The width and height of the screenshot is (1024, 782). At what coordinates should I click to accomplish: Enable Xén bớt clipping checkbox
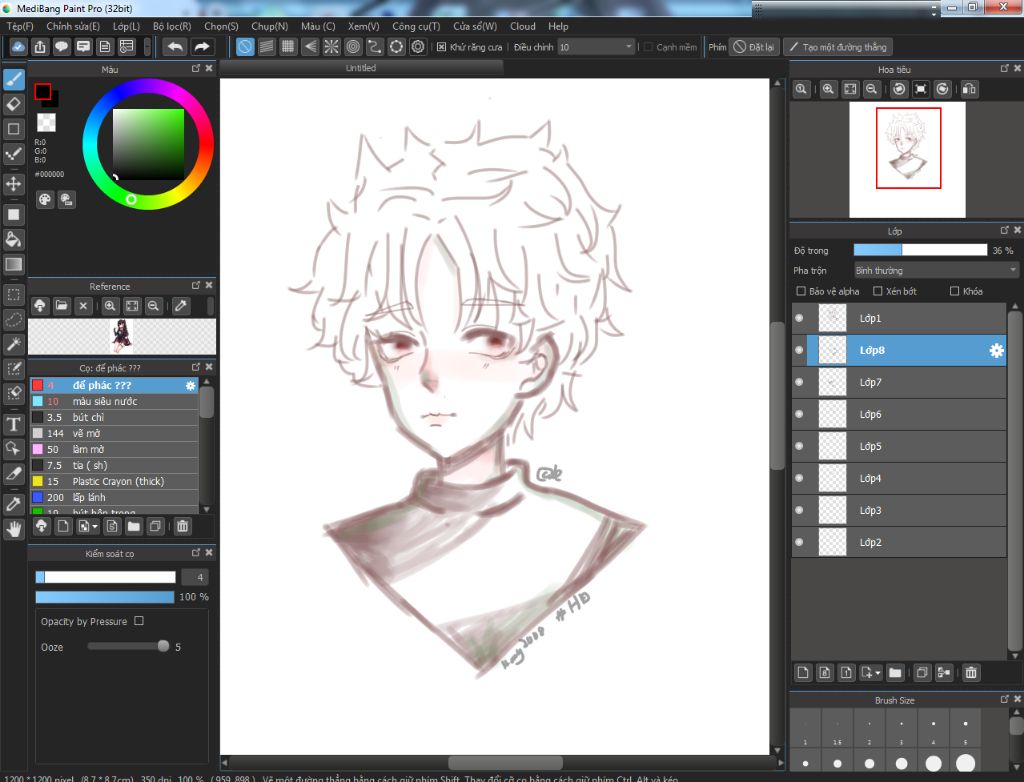878,291
